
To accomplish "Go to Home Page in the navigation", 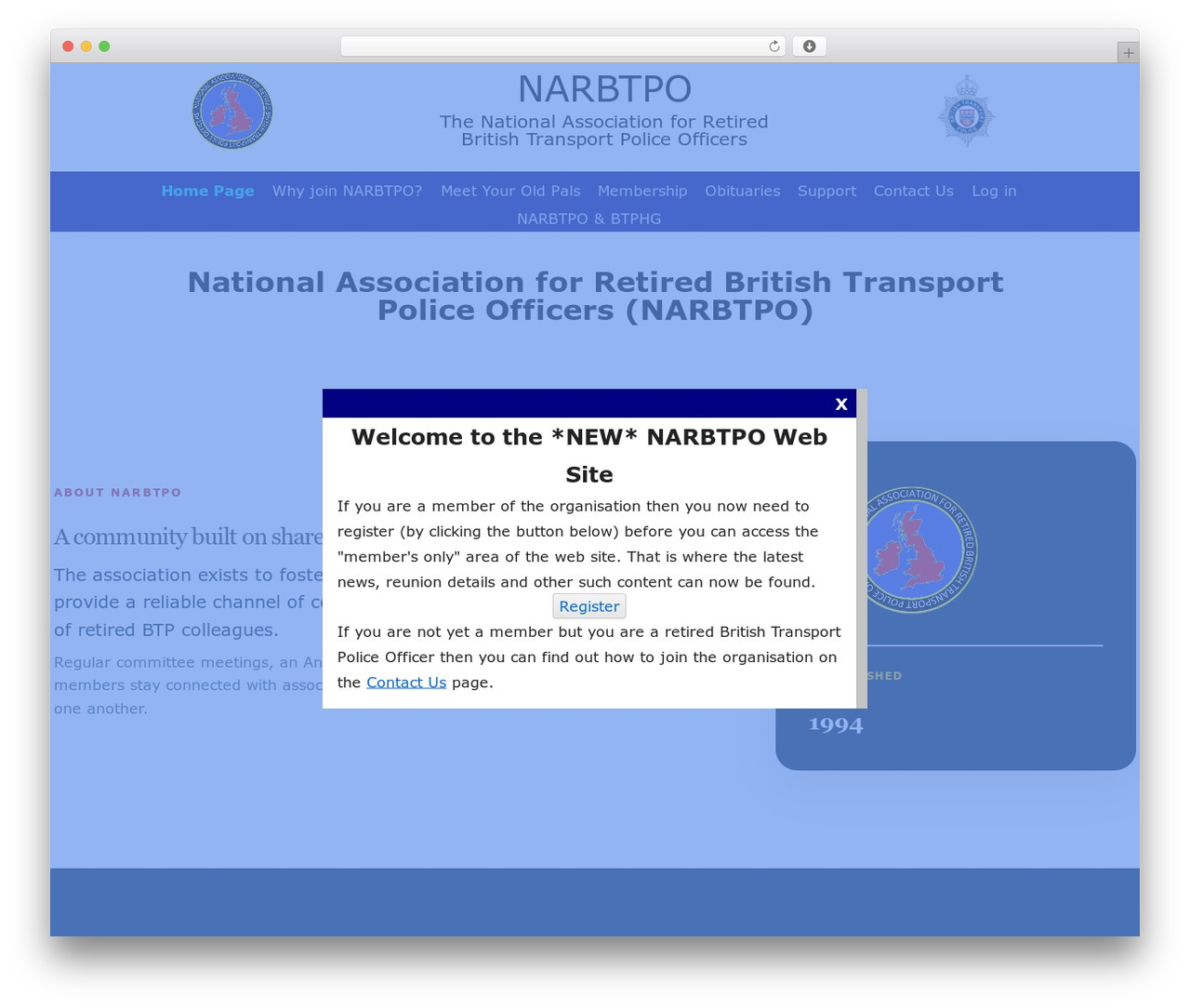I will tap(207, 191).
